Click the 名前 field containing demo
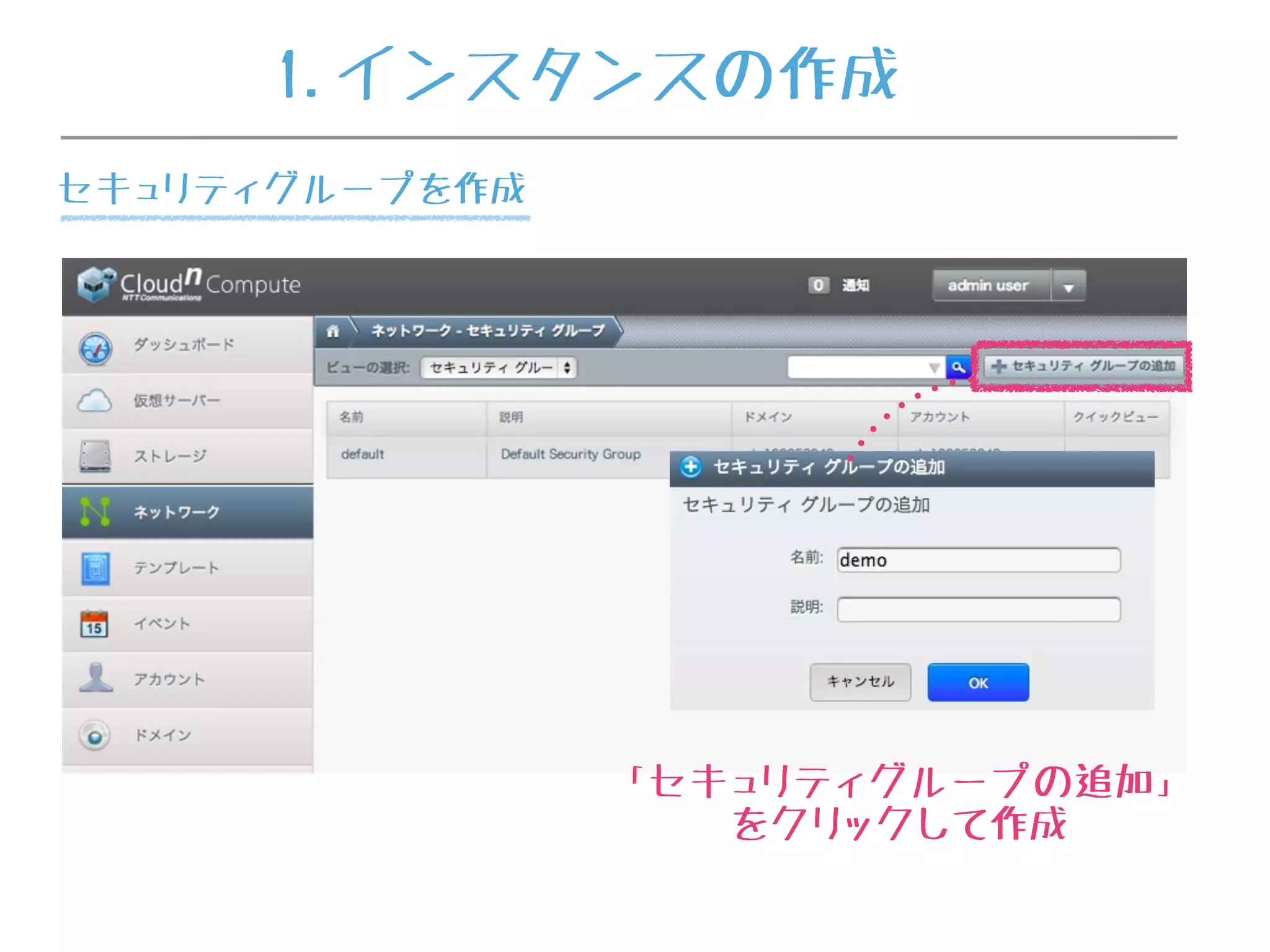 pos(978,560)
